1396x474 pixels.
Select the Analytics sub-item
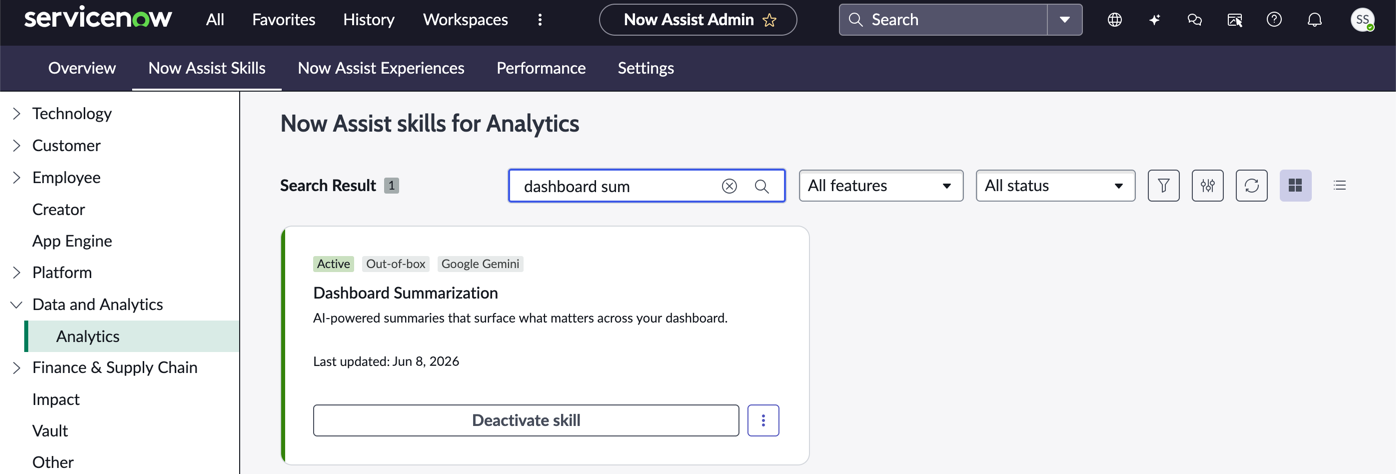tap(132, 336)
